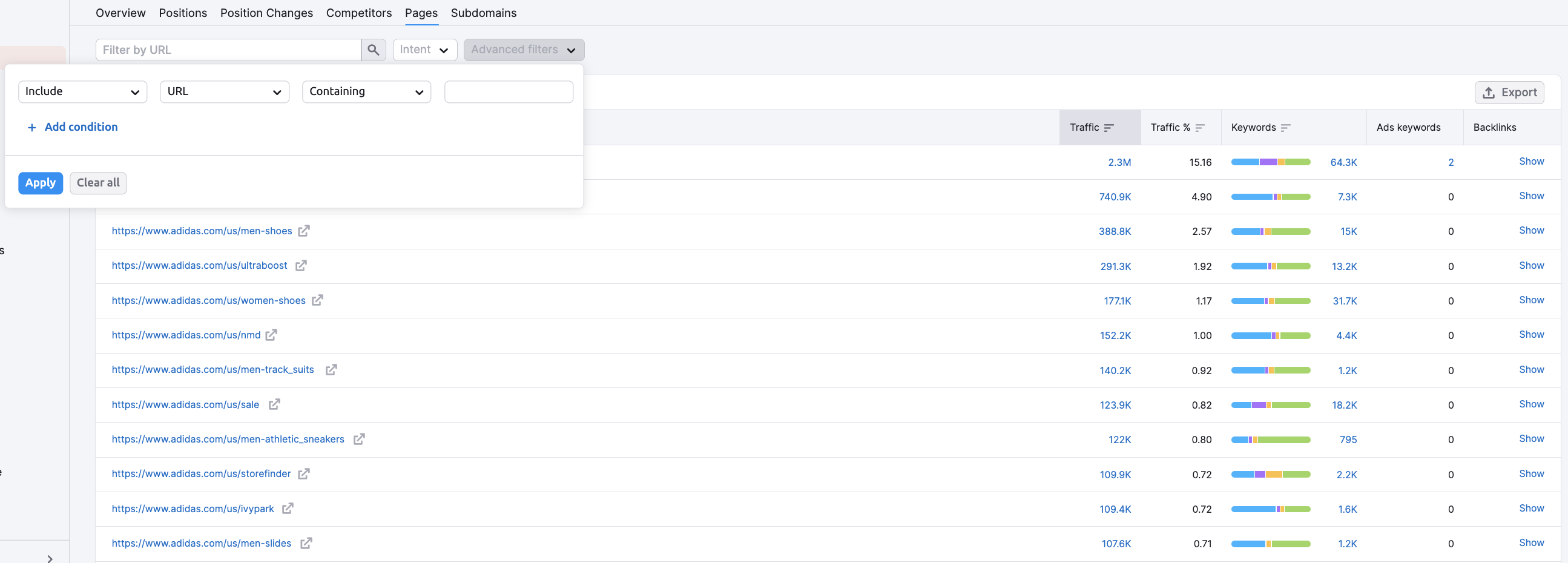Focus the Filter by URL input
This screenshot has width=1568, height=563.
pos(228,50)
